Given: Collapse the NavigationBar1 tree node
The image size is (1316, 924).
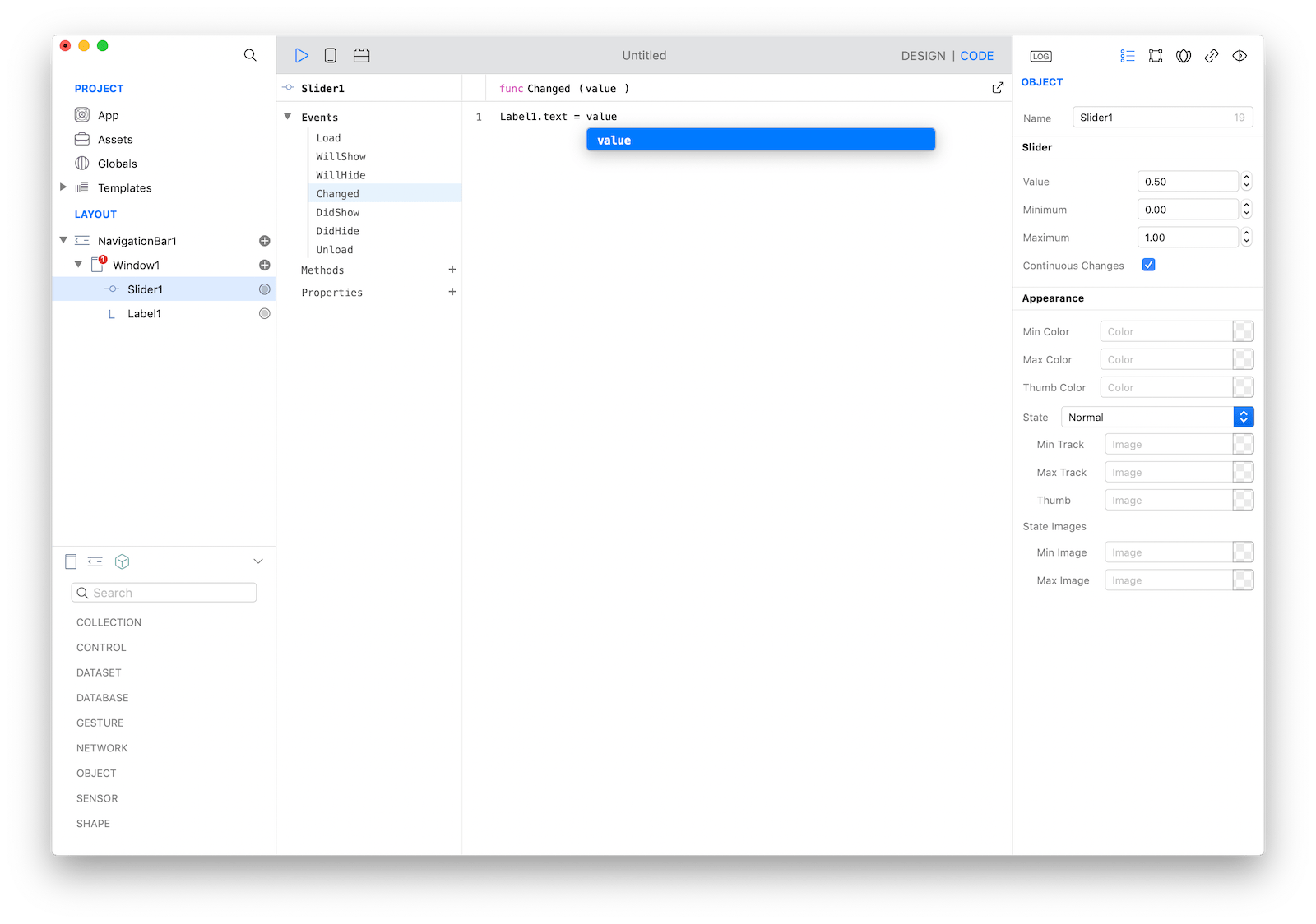Looking at the screenshot, I should 63,240.
